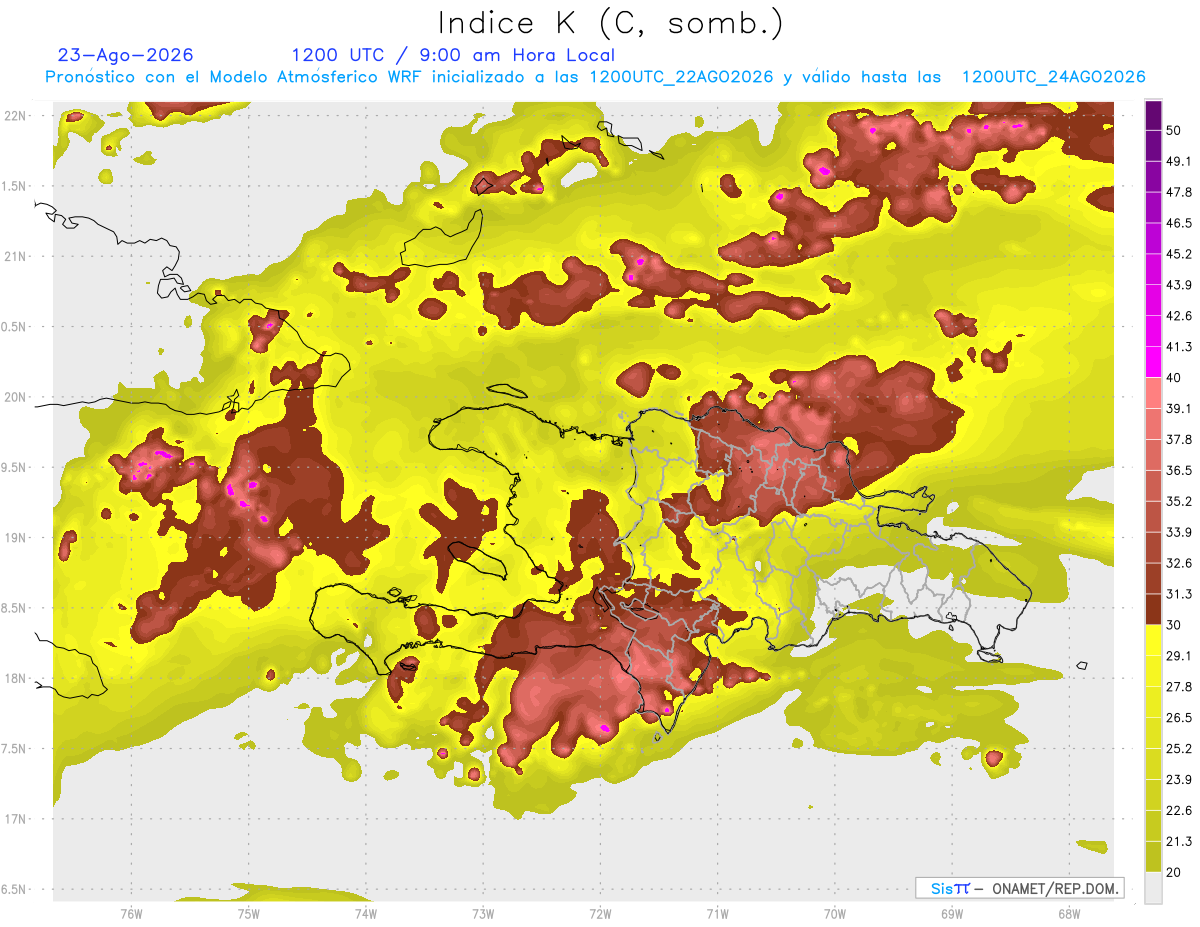Click the initialization time "1200UTC_22AGO2026"
The width and height of the screenshot is (1200, 927).
pyautogui.click(x=681, y=77)
